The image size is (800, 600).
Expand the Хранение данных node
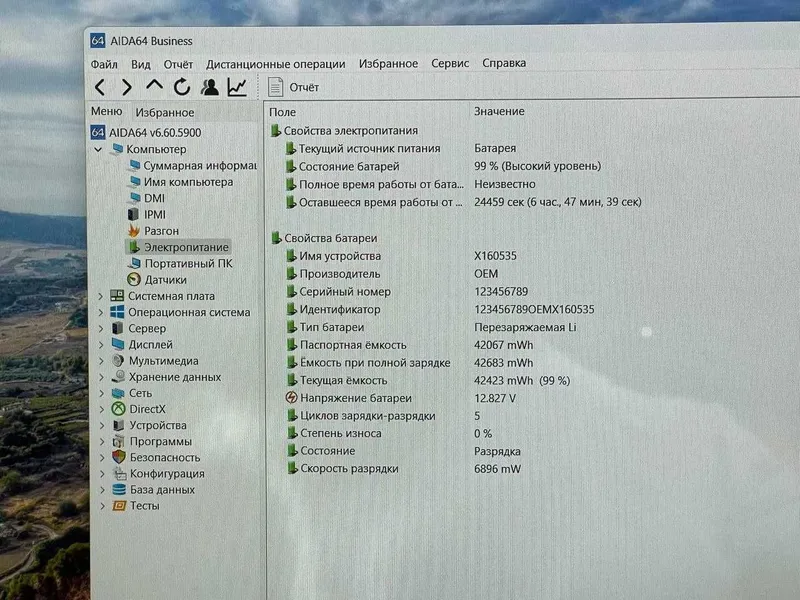(101, 377)
